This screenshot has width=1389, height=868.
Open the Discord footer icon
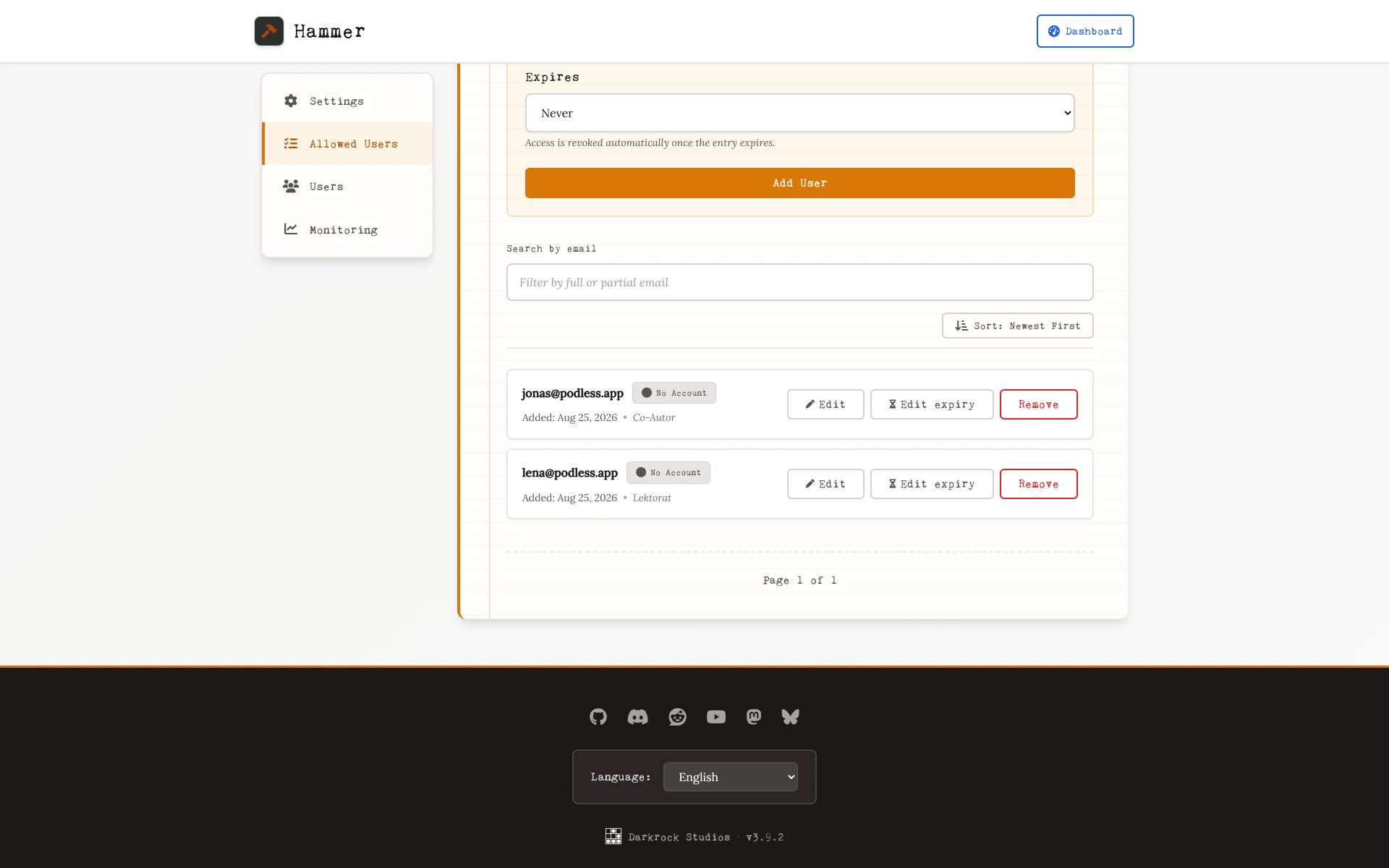637,717
